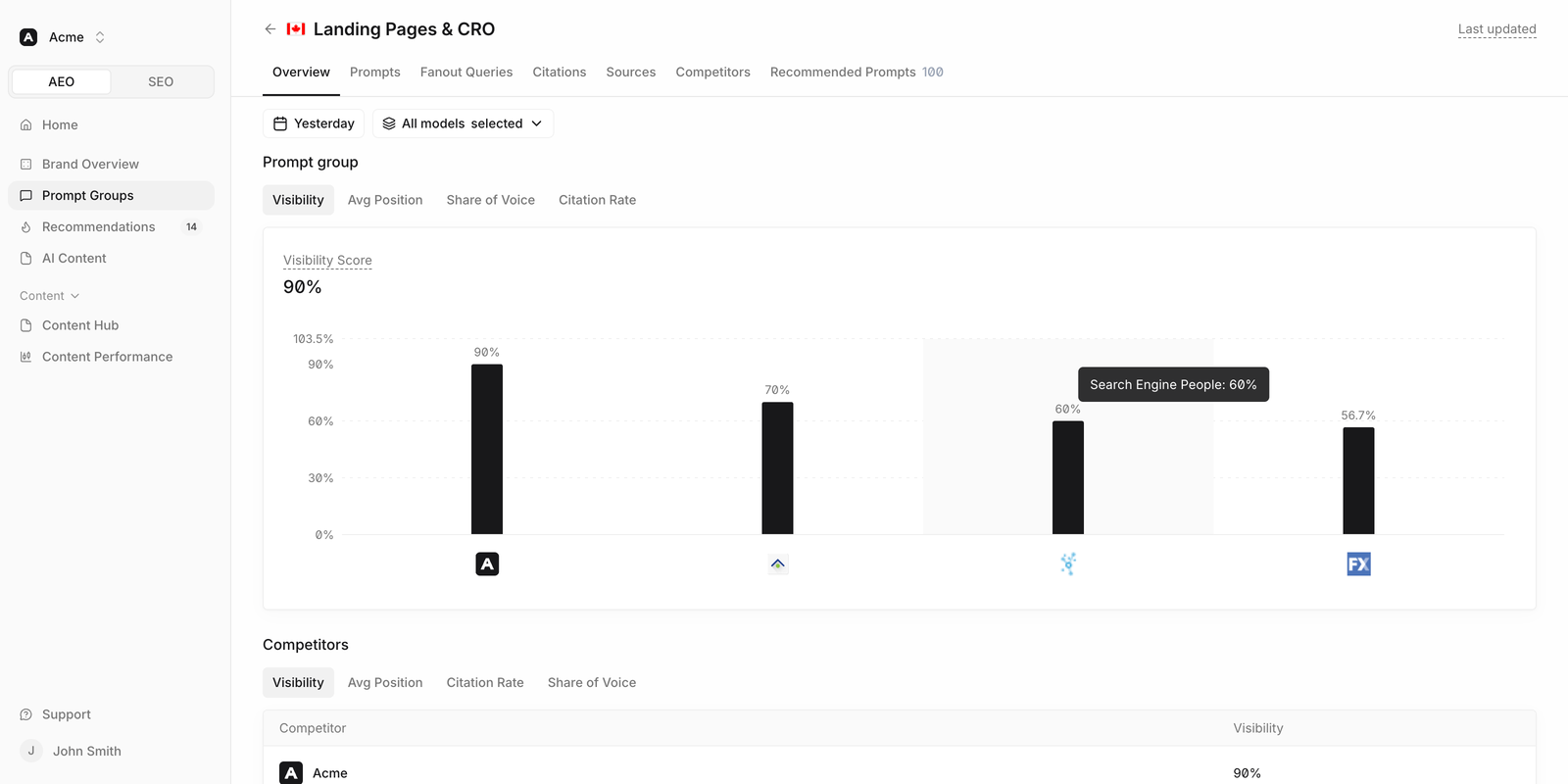Click the 70% bar in the chart

click(777, 468)
